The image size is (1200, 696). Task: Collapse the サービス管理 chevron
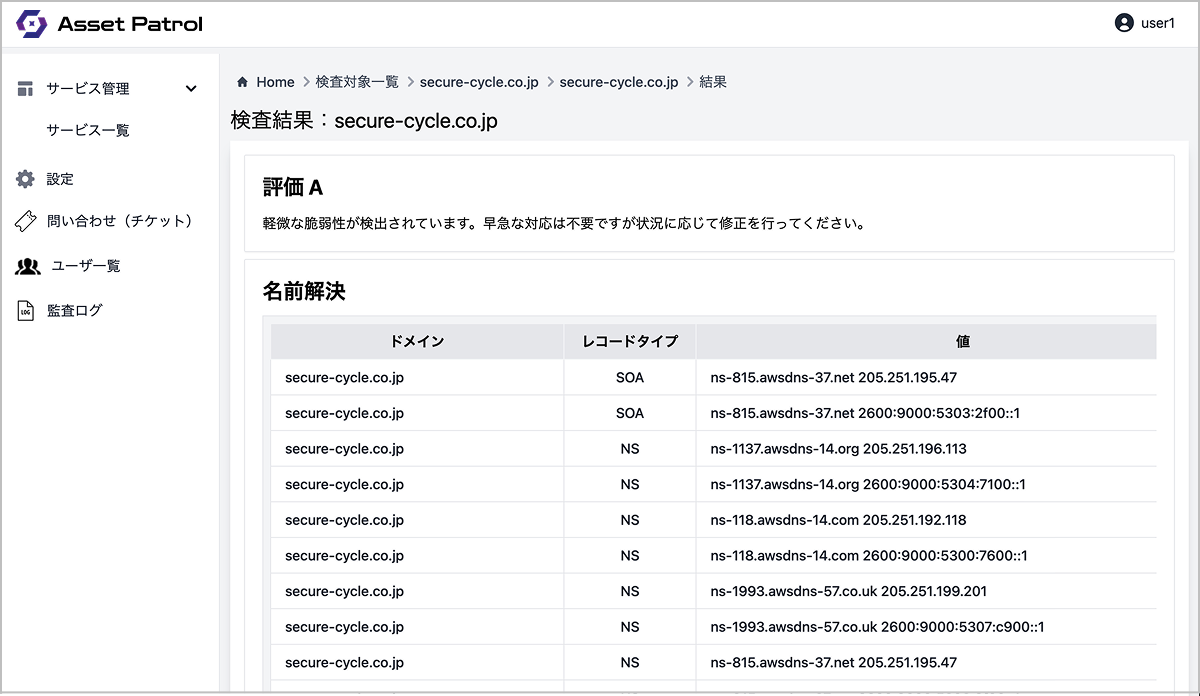coord(192,89)
